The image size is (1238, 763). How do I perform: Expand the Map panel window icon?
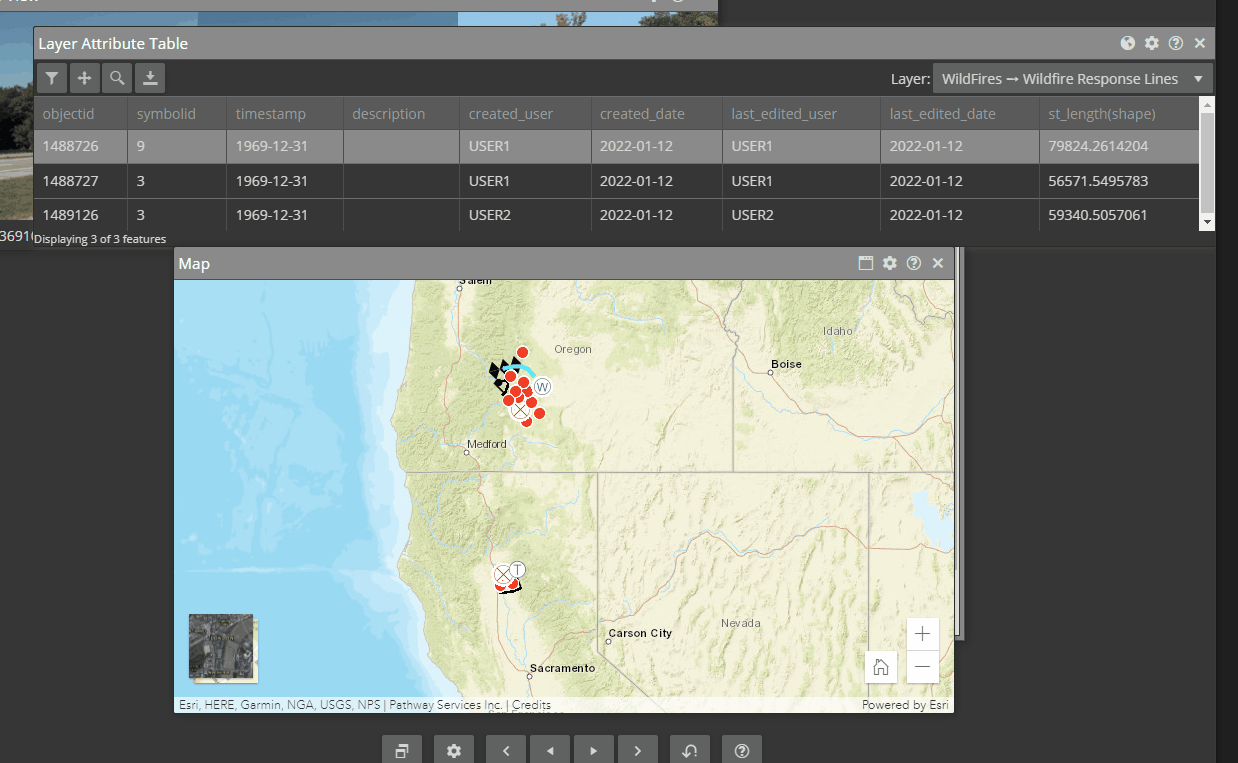(866, 263)
